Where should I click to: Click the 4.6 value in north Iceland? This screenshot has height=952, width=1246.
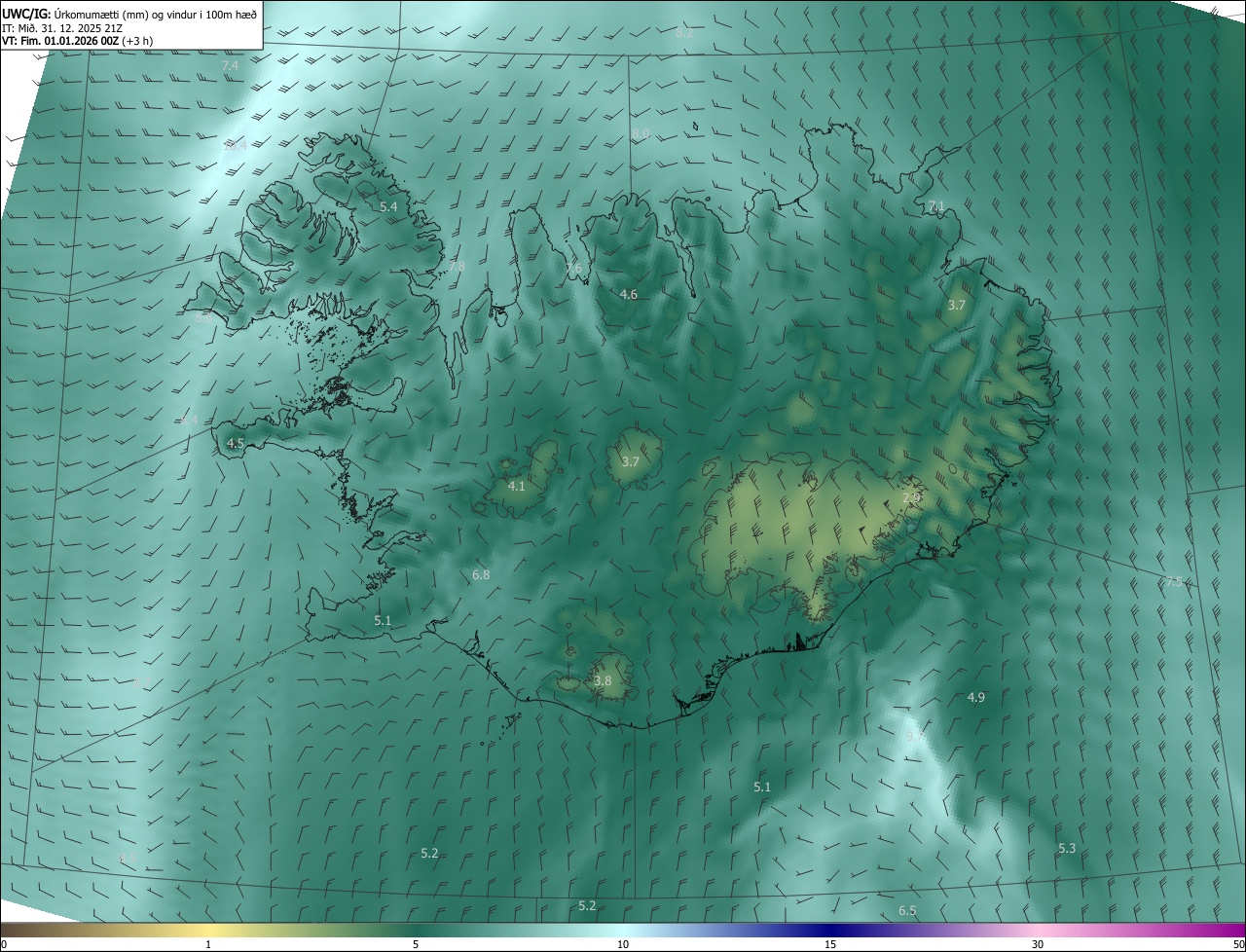point(629,294)
